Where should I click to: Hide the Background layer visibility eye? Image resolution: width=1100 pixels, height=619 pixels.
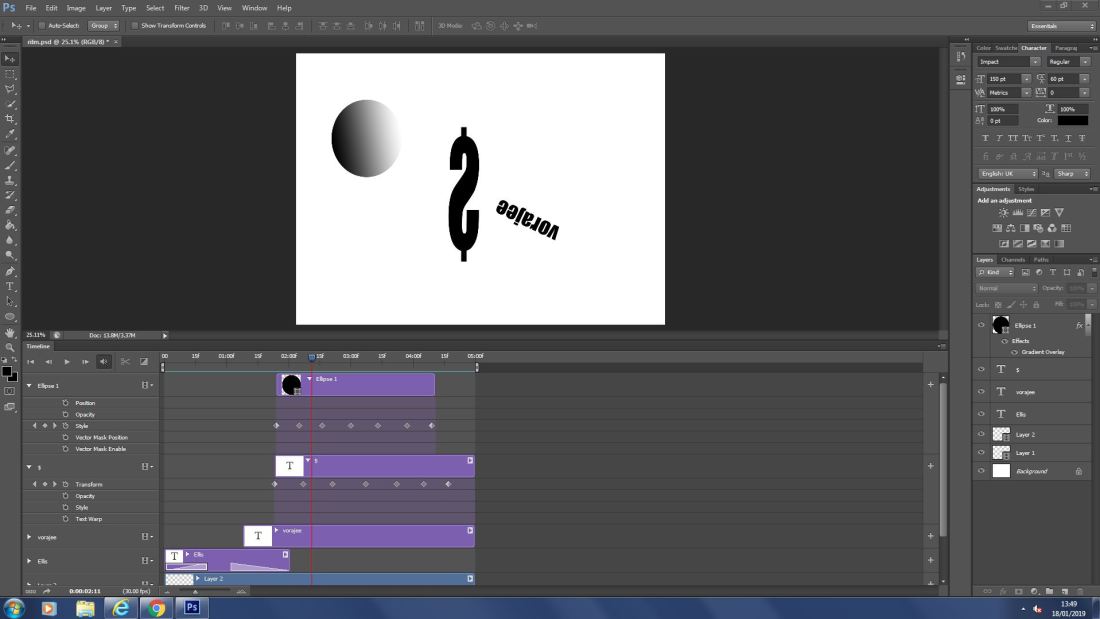coord(981,471)
